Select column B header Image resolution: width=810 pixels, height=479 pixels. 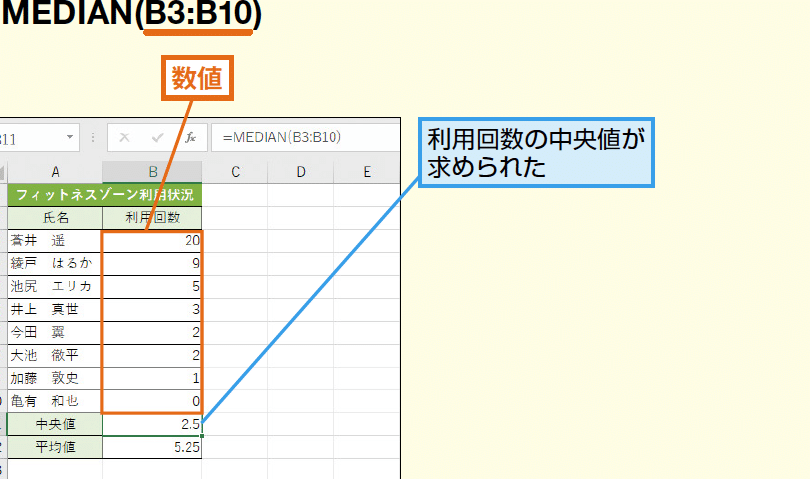pyautogui.click(x=152, y=172)
